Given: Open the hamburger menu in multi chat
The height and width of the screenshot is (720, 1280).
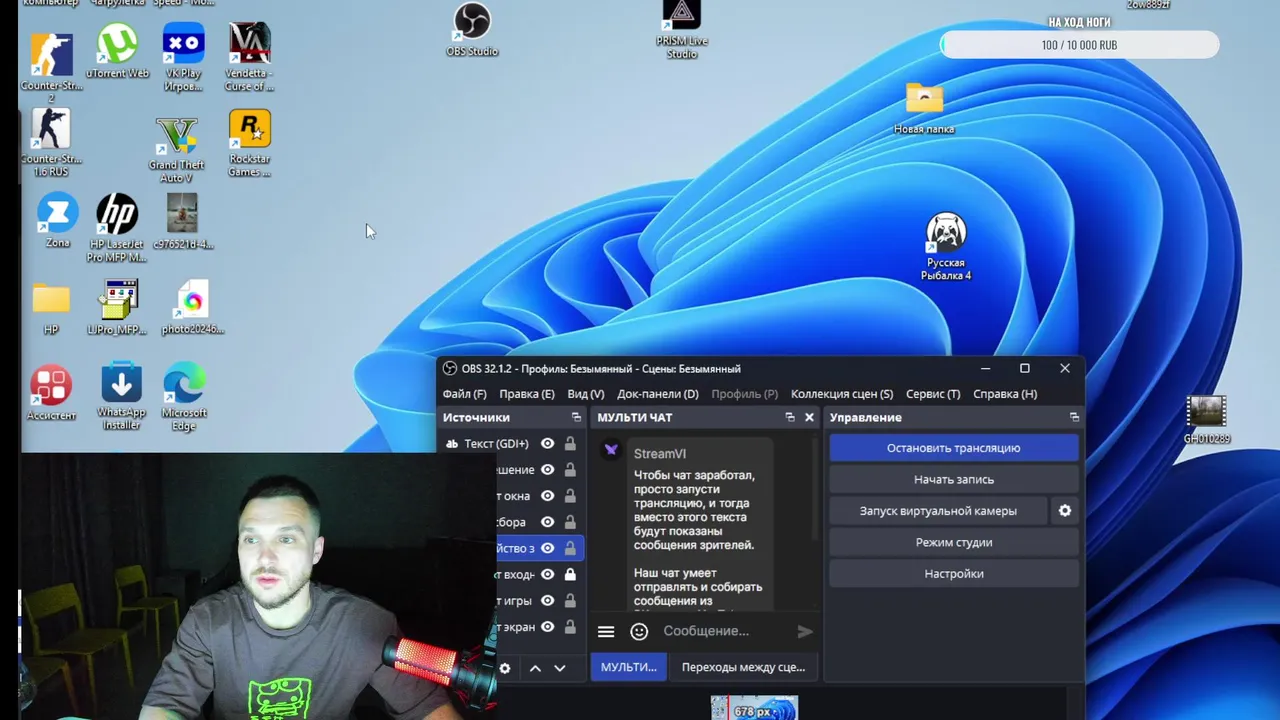Looking at the screenshot, I should coord(606,631).
